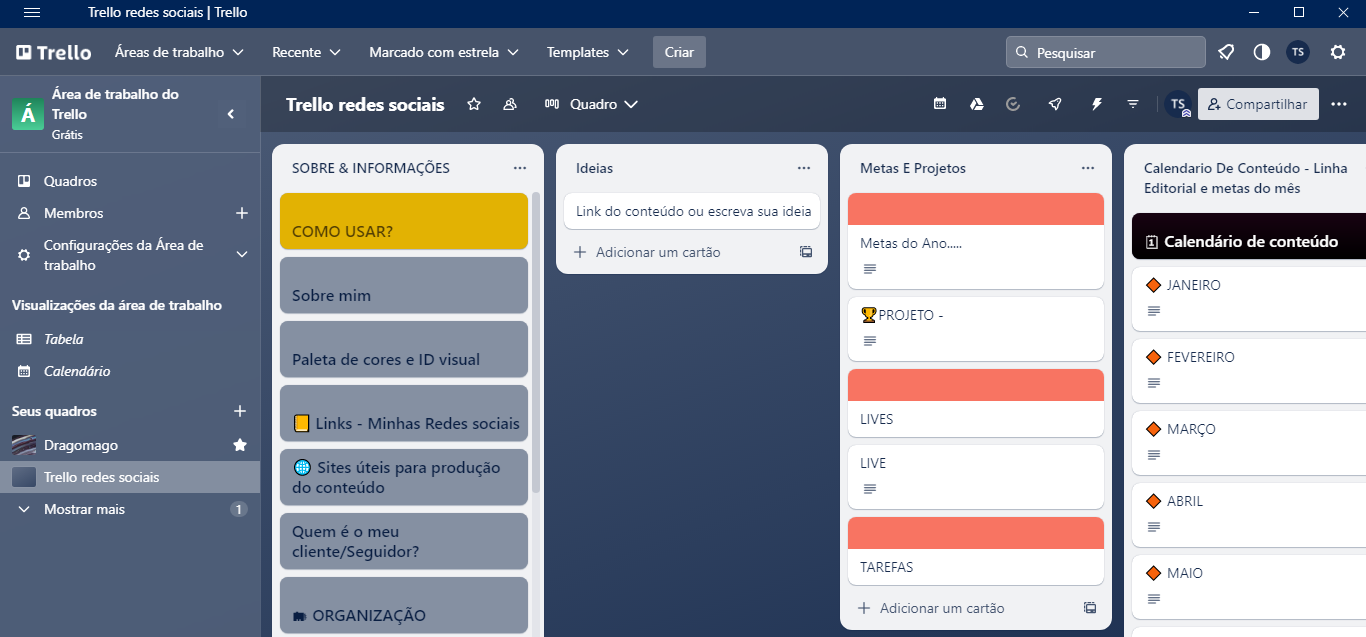This screenshot has width=1366, height=637.
Task: Open the notifications bell
Action: pyautogui.click(x=1226, y=52)
